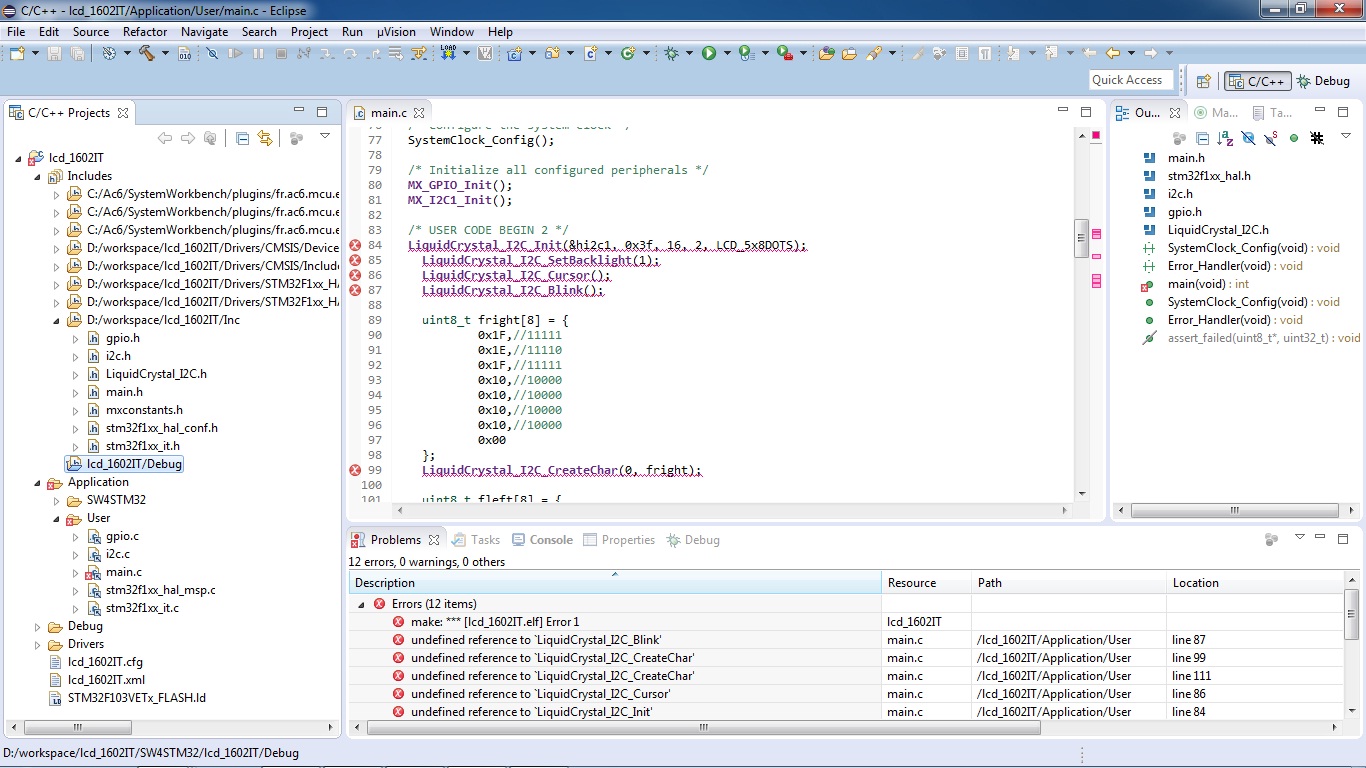Image resolution: width=1366 pixels, height=768 pixels.
Task: Click the New C/C++ Project icon
Action: [515, 53]
